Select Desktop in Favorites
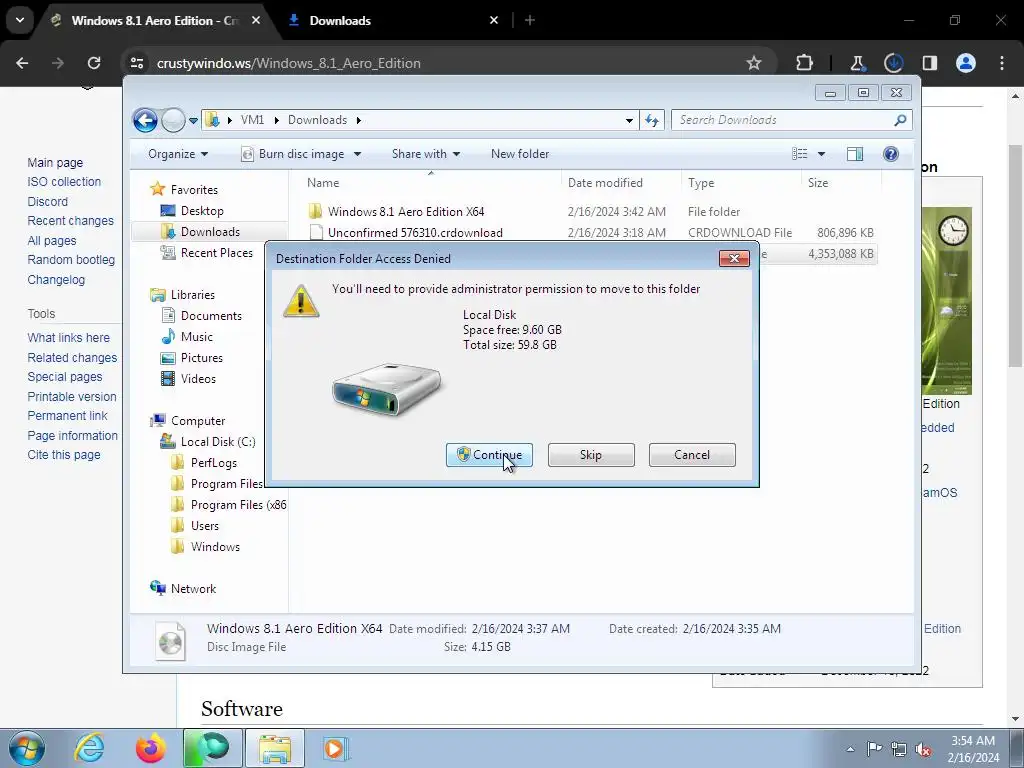Viewport: 1024px width, 768px height. click(202, 211)
